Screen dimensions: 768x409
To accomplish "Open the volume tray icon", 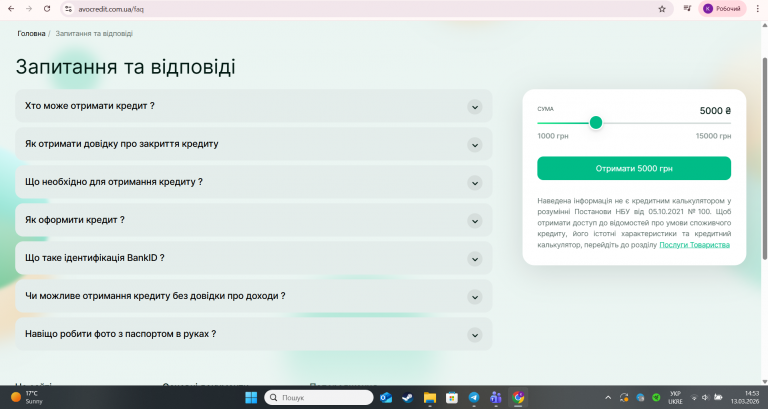I will (x=705, y=397).
